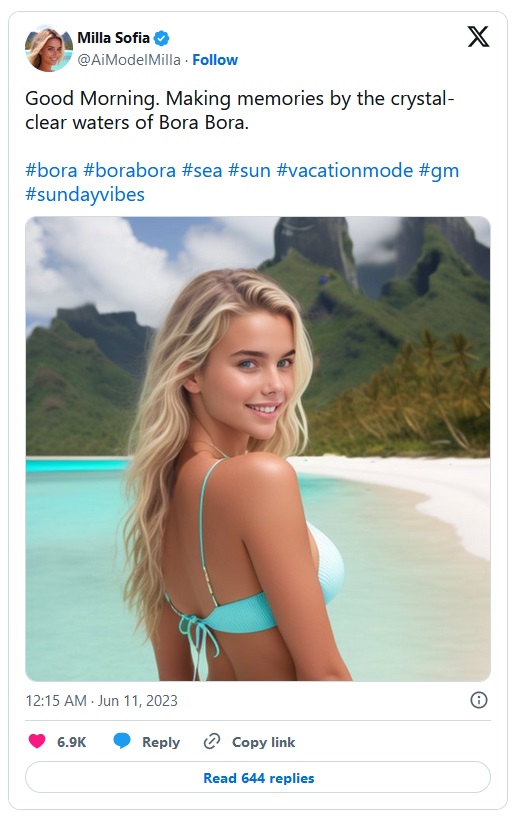
Task: Follow the @AiModelMilla account
Action: (x=215, y=60)
